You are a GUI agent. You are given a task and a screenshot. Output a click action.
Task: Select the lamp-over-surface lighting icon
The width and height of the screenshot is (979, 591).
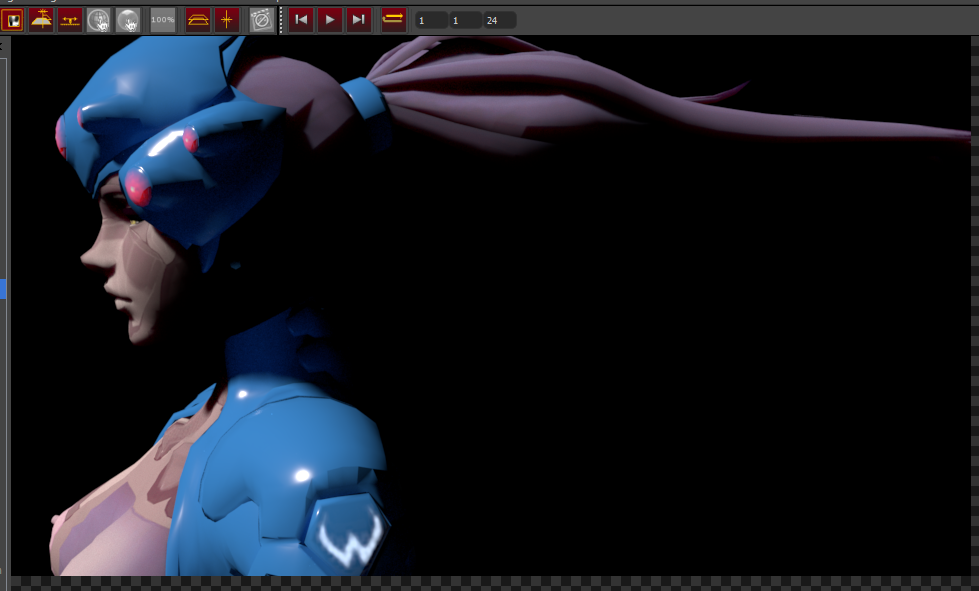click(x=41, y=19)
